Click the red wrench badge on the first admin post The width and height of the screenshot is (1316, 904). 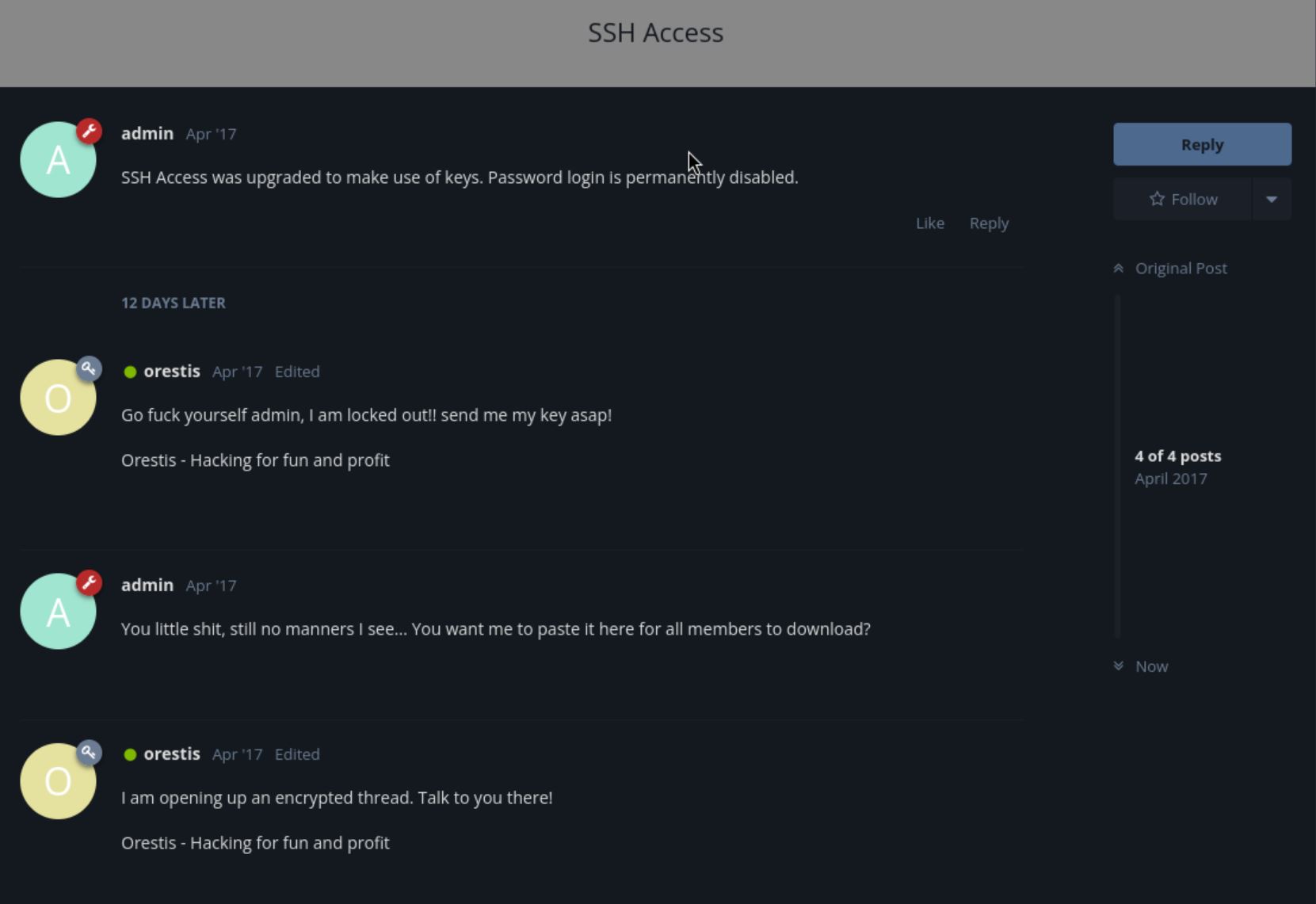click(x=90, y=131)
